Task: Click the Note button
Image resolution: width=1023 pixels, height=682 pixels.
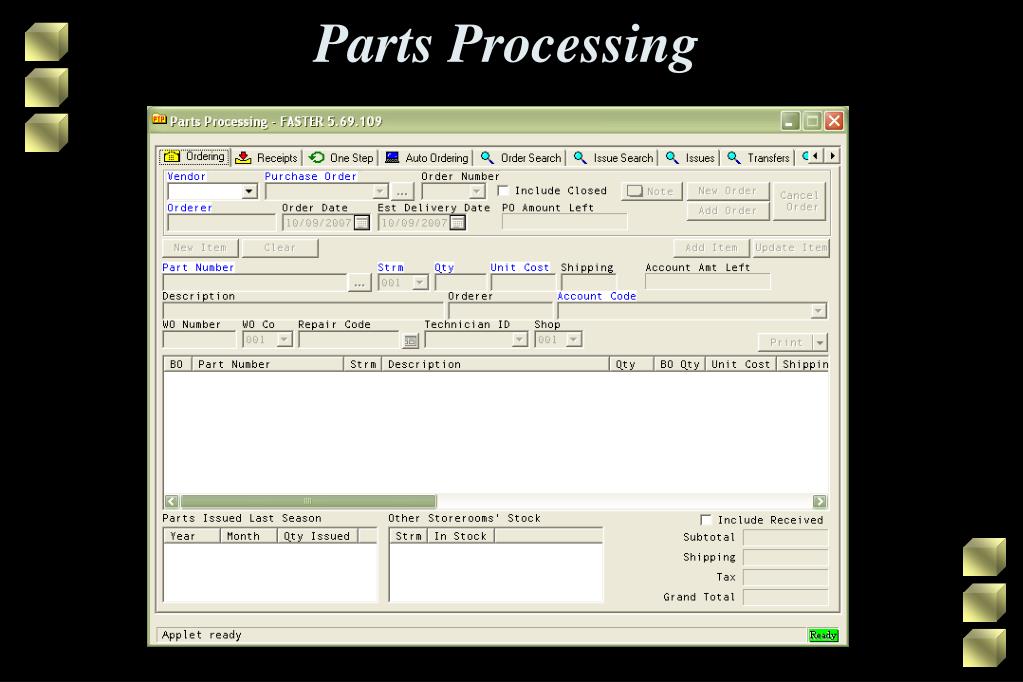Action: click(x=651, y=191)
